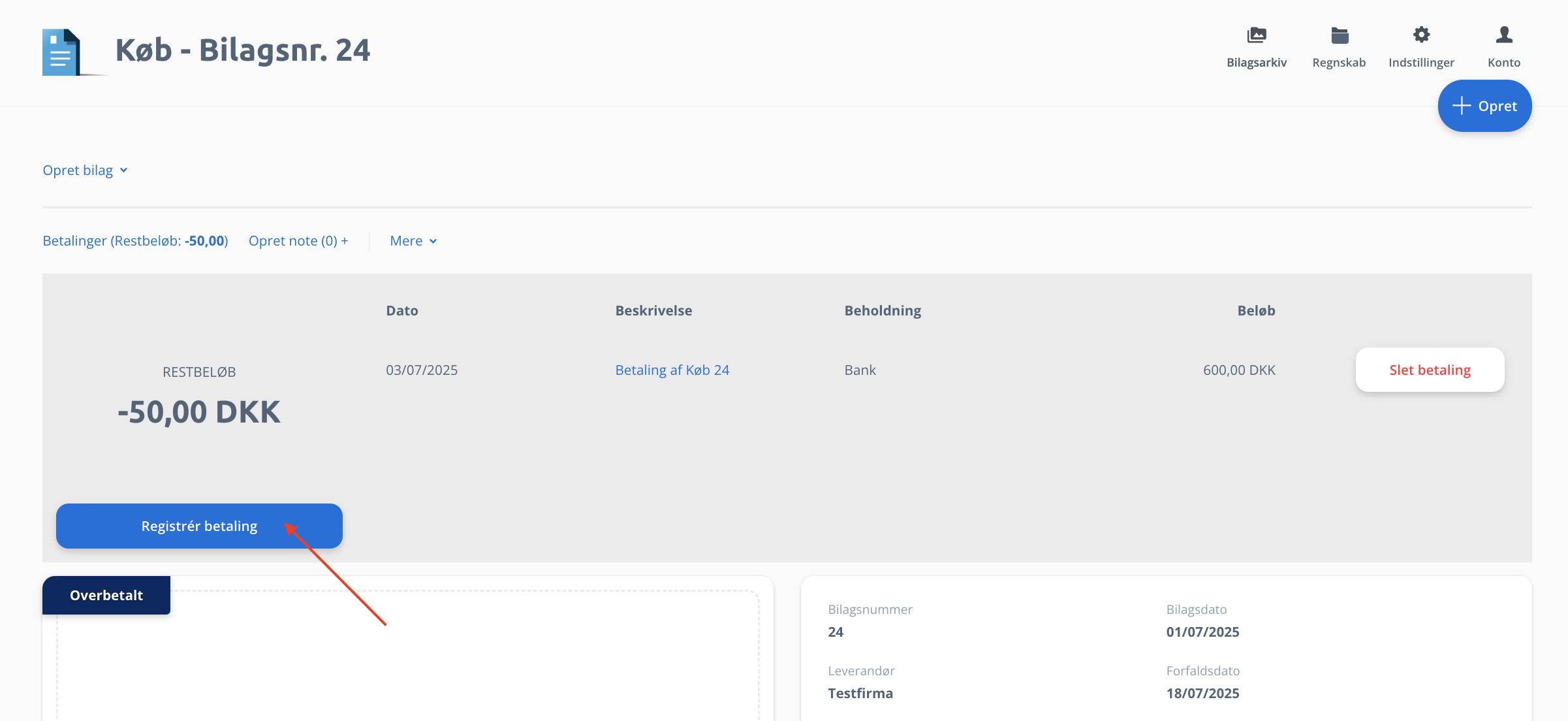Expand the Opret bilag dropdown
The width and height of the screenshot is (1568, 721).
[x=85, y=170]
